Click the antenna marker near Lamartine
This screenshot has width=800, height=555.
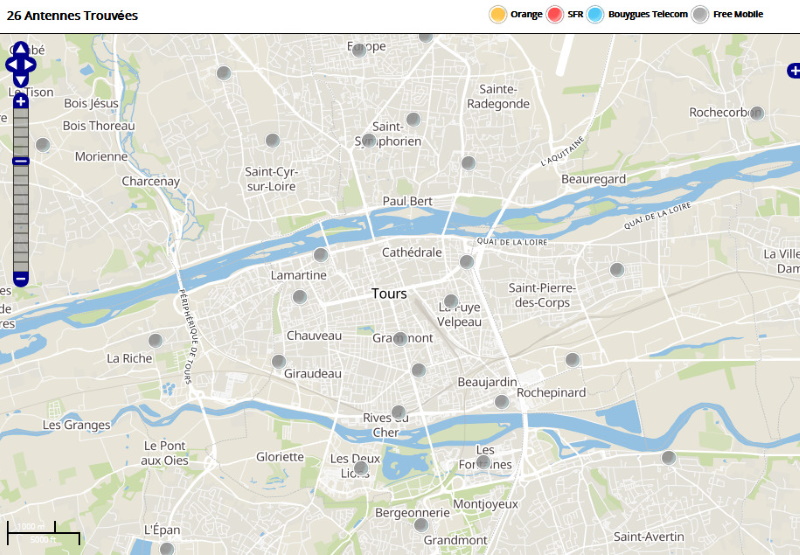point(321,254)
